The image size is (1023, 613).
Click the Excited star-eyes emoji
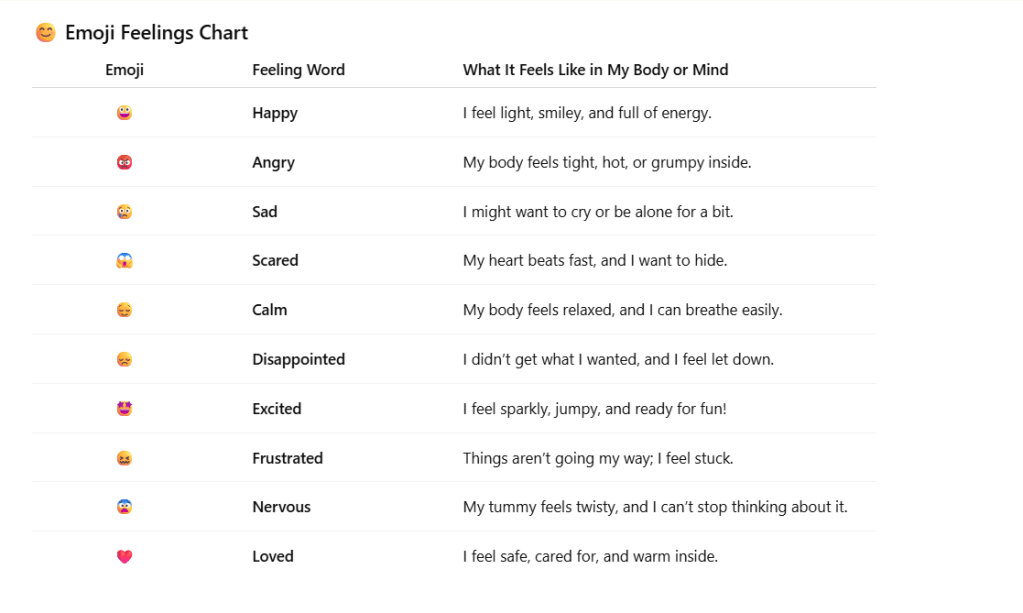124,409
